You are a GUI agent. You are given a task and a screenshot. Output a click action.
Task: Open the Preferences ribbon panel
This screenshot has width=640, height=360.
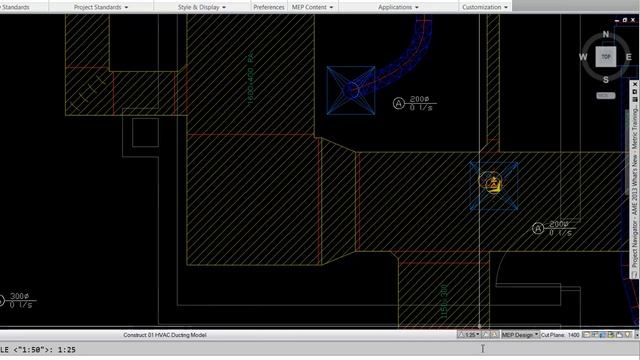coord(269,7)
